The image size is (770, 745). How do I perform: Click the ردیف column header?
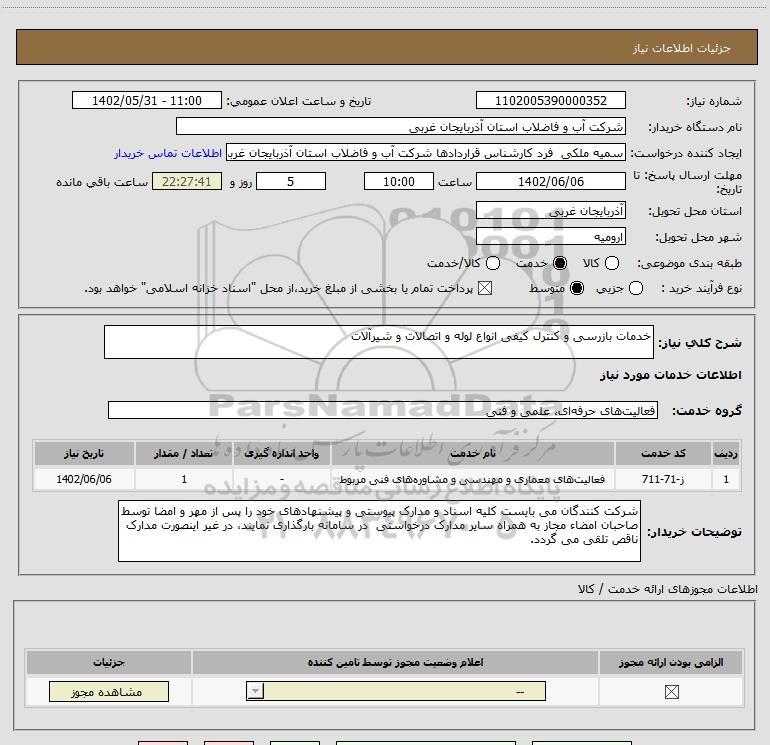726,454
